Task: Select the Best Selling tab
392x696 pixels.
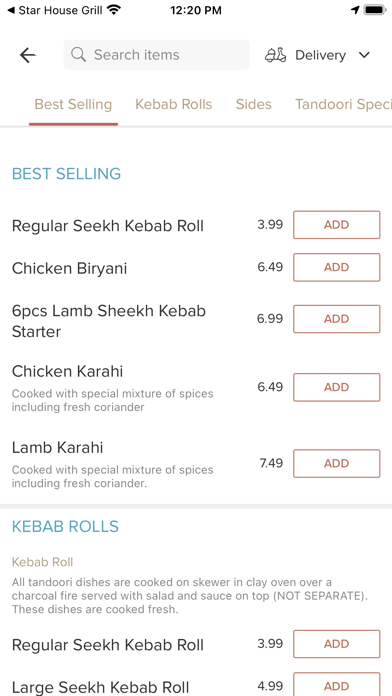Action: point(73,105)
